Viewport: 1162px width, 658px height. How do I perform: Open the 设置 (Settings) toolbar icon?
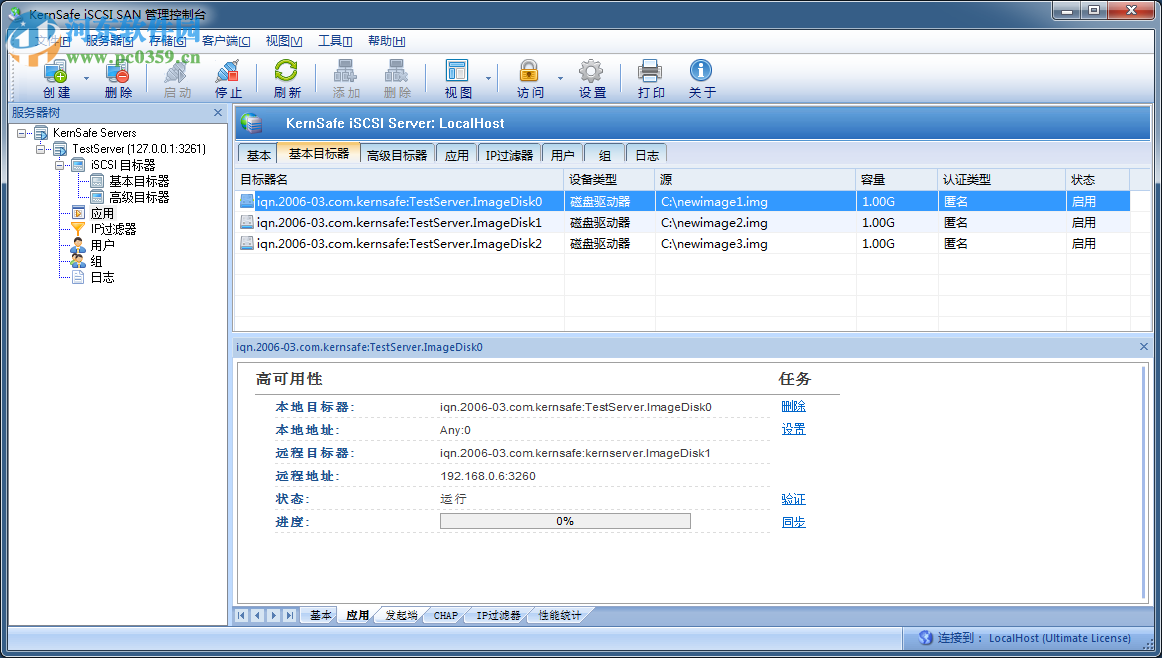point(590,78)
